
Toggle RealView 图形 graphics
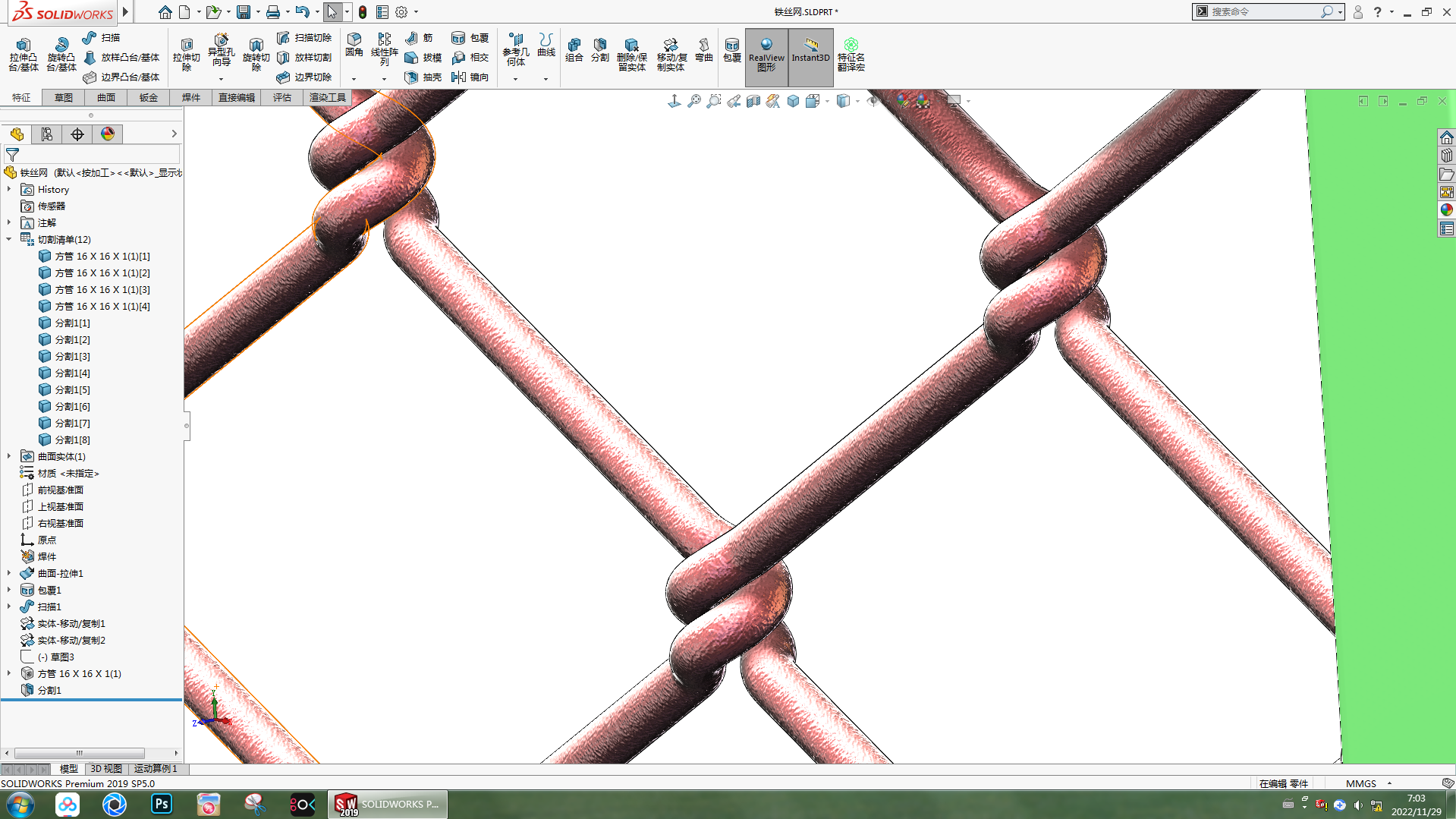coord(766,56)
